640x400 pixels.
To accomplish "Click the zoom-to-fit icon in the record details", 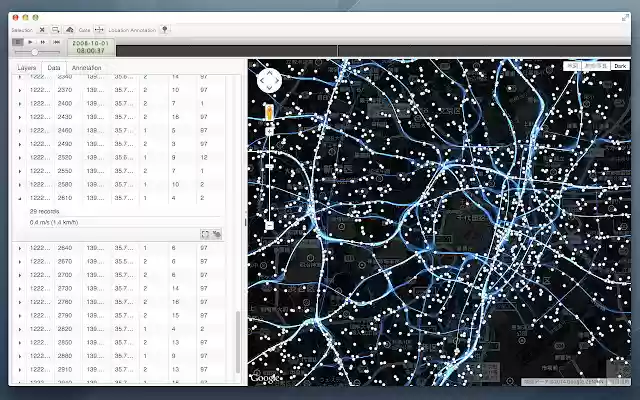I will (x=205, y=234).
